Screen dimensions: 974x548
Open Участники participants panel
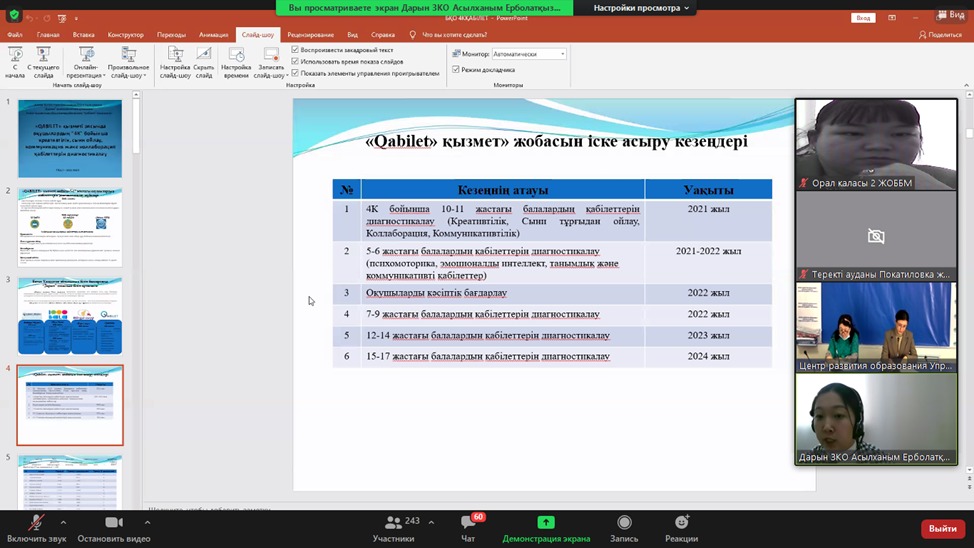(x=393, y=529)
